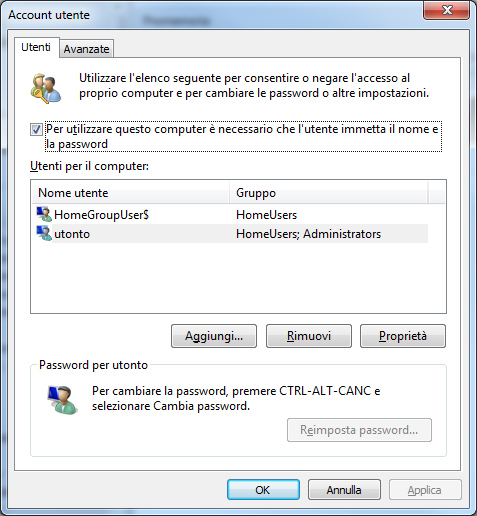This screenshot has height=516, width=477.
Task: Close the Account utente dialog
Action: 447,10
